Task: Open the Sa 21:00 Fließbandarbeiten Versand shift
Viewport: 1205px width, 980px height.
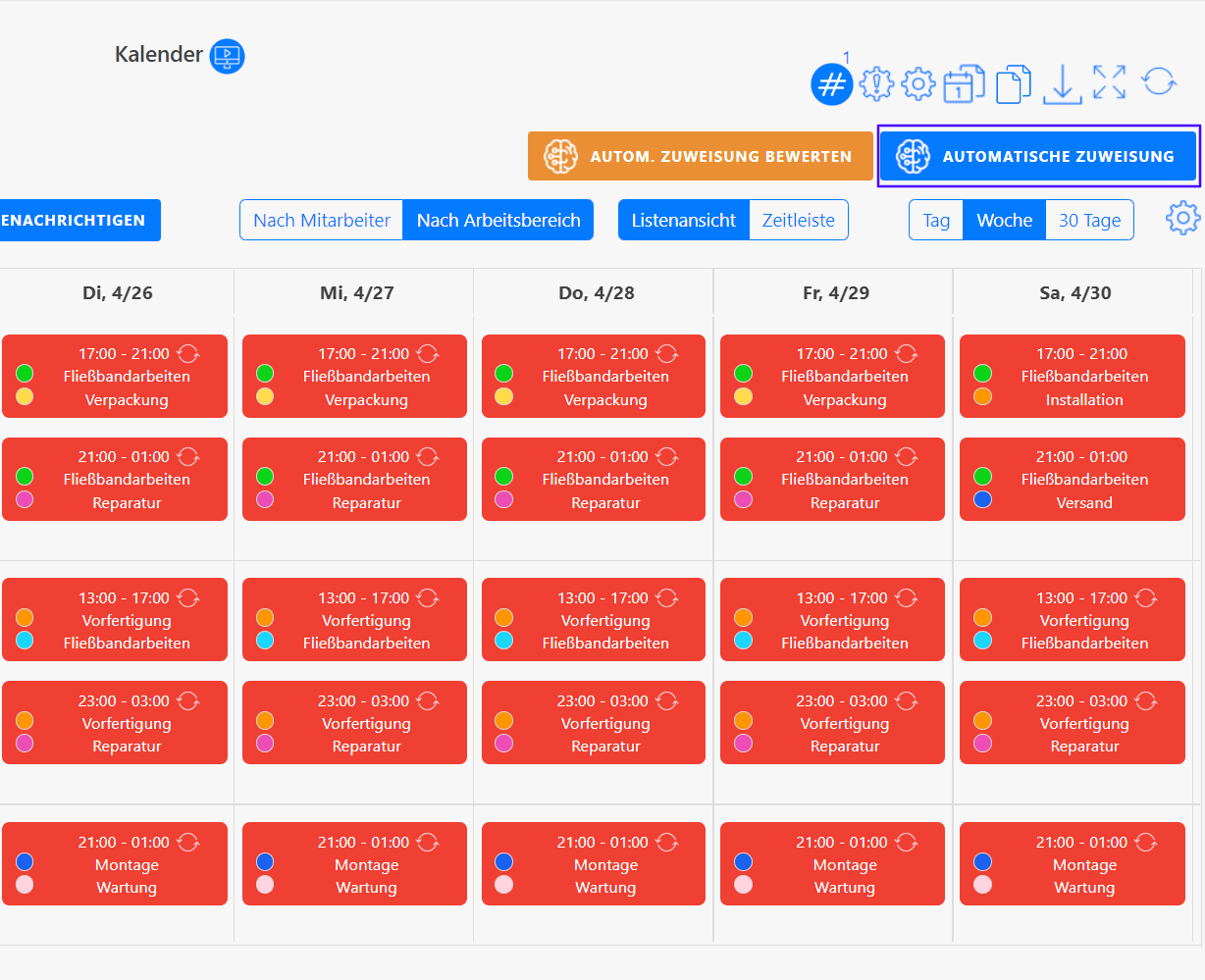Action: pos(1083,480)
